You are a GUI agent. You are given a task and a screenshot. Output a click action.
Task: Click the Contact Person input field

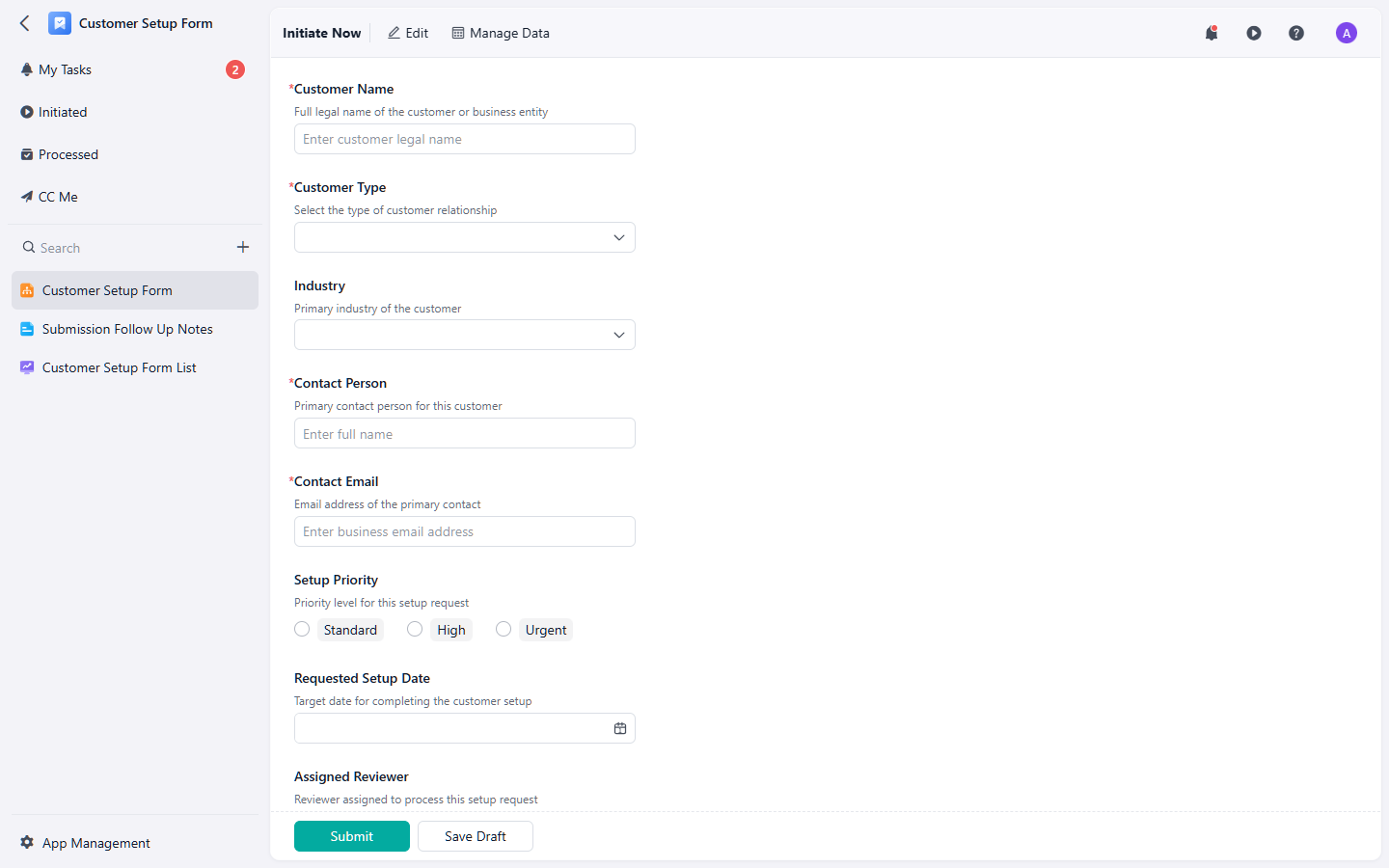click(x=465, y=433)
